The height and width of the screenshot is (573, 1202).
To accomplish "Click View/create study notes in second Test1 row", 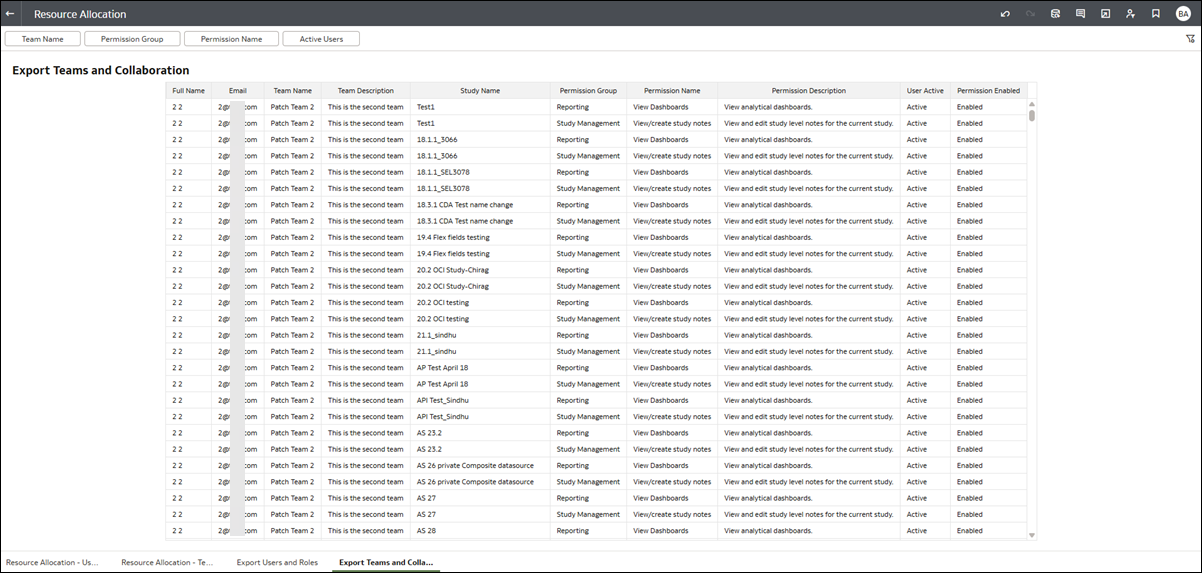I will point(672,123).
